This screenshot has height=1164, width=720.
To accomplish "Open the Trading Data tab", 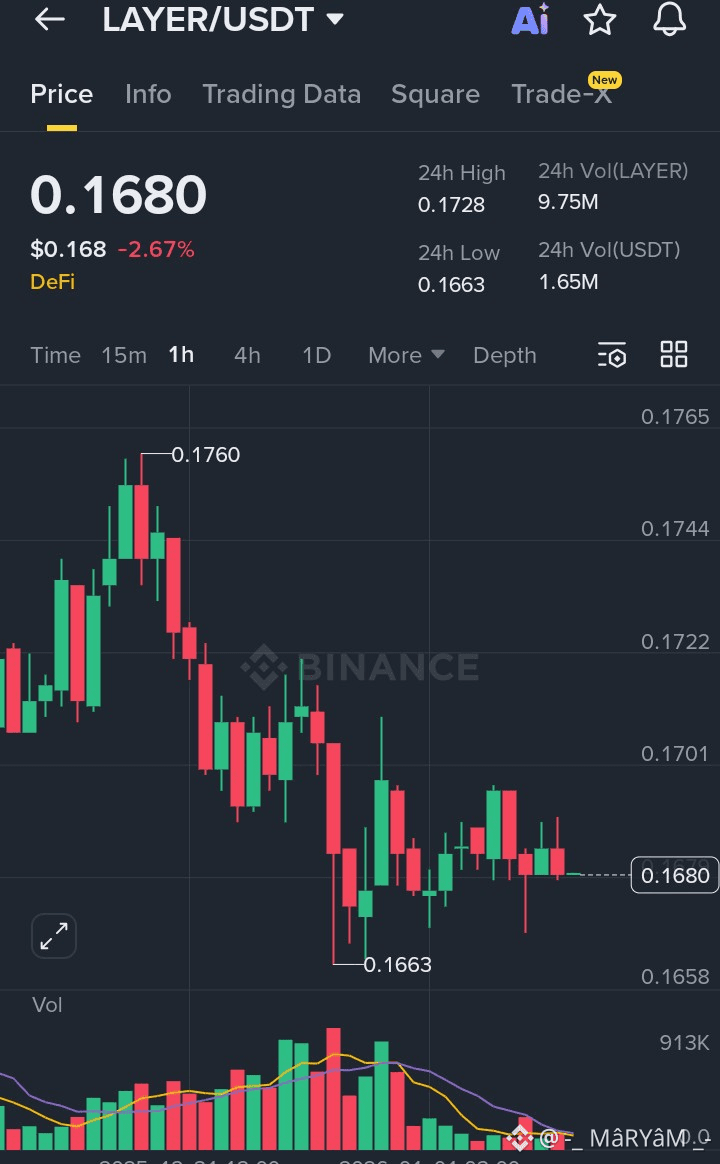I will 281,94.
